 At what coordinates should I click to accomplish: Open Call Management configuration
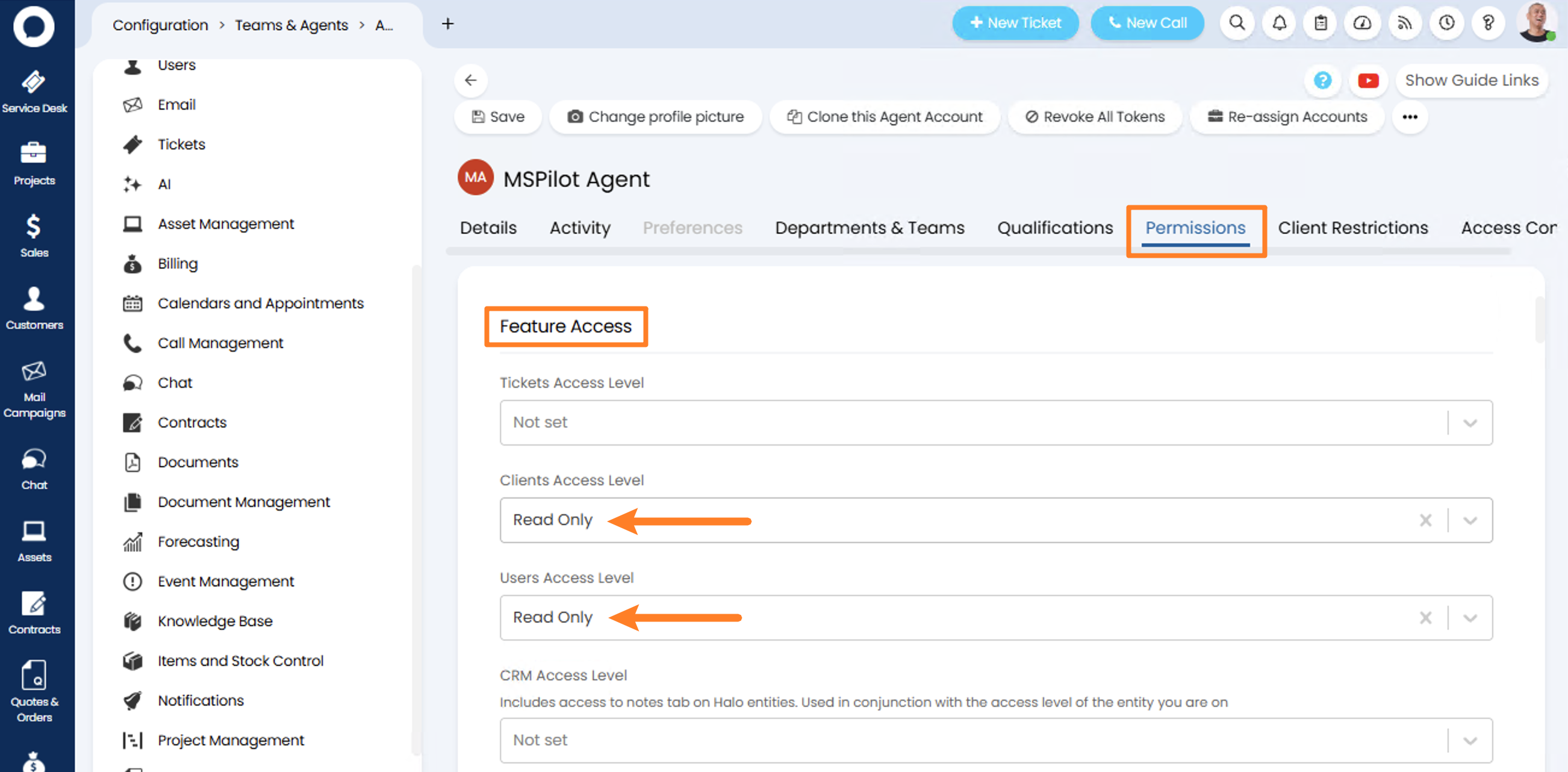[220, 343]
